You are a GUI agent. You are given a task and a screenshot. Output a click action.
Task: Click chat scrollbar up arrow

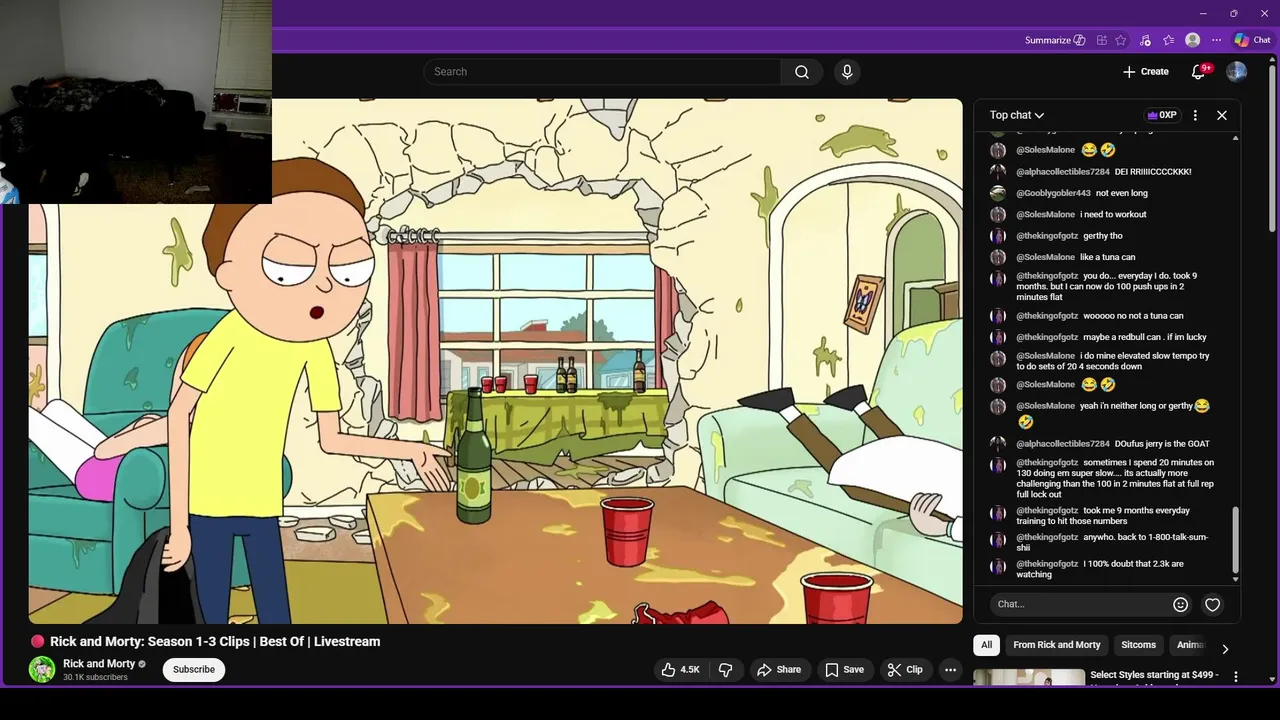(x=1236, y=137)
